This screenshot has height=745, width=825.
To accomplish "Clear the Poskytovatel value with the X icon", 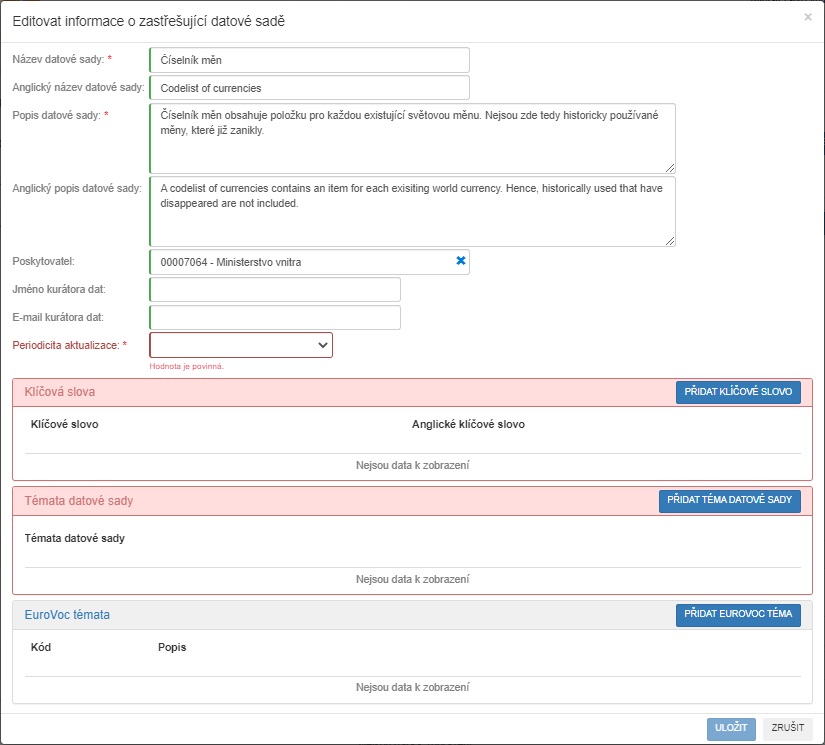I will tap(461, 261).
